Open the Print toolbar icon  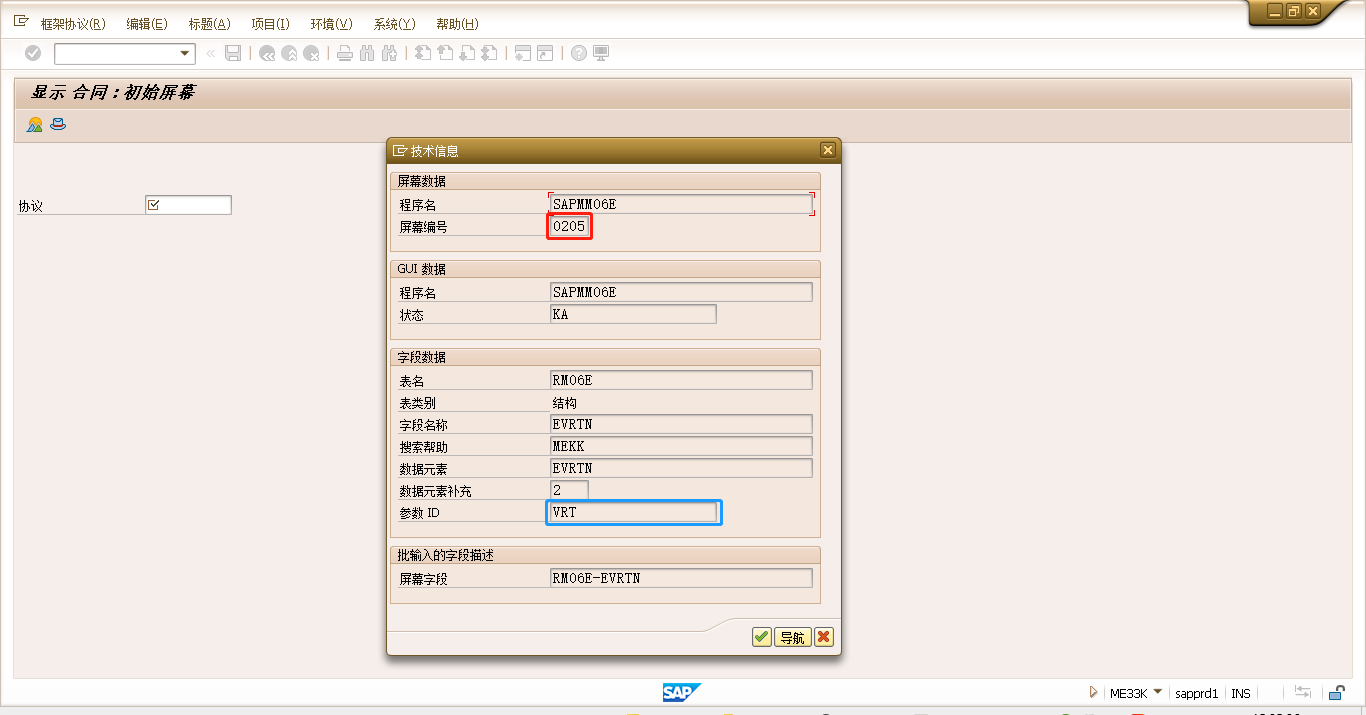(345, 53)
